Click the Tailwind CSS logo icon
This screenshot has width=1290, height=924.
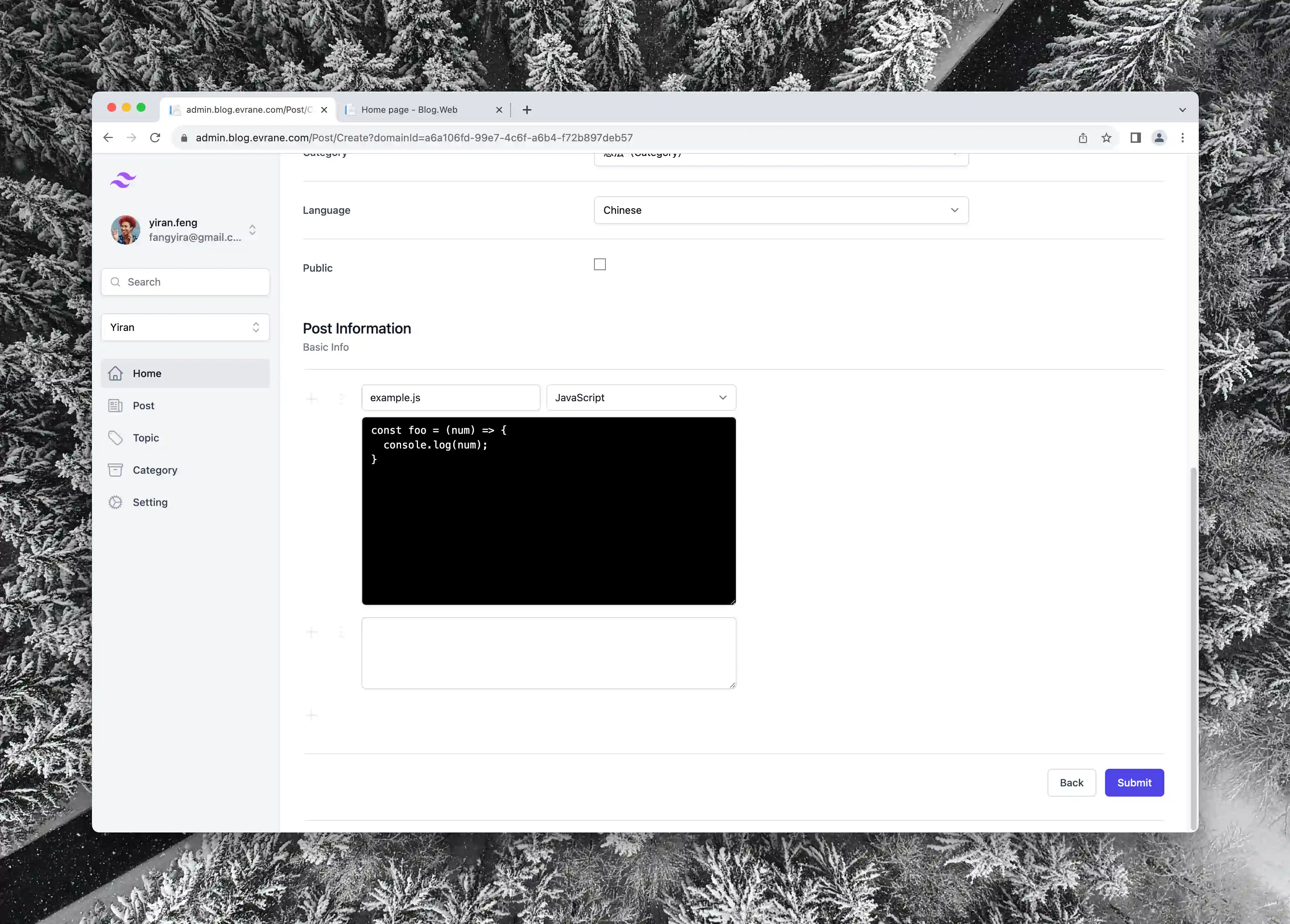(122, 180)
